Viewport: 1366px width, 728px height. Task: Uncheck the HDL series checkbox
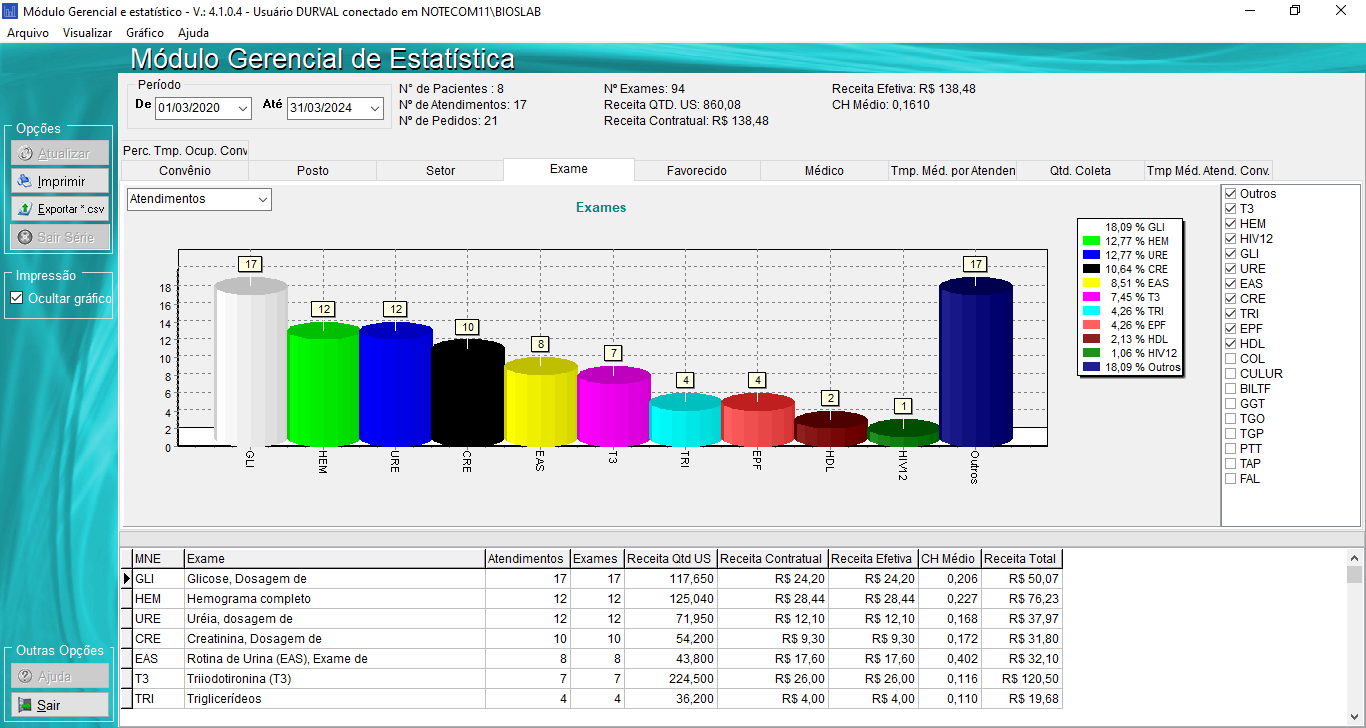coord(1230,344)
